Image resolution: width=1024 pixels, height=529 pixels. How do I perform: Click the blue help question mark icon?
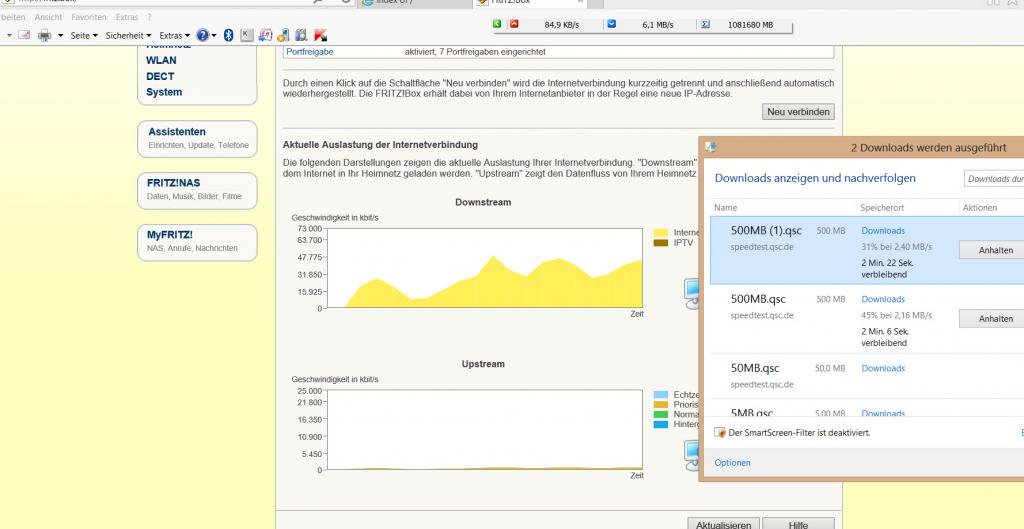202,35
